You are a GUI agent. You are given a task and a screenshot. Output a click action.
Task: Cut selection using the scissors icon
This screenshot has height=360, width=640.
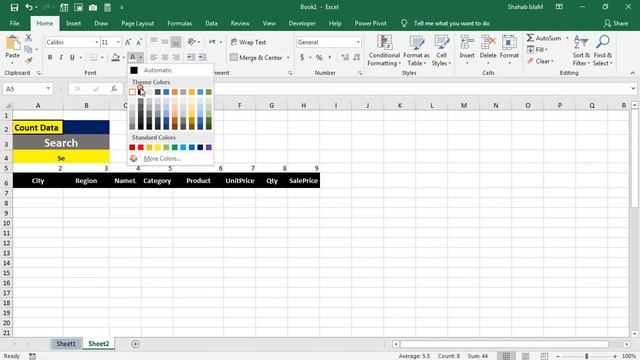point(28,38)
